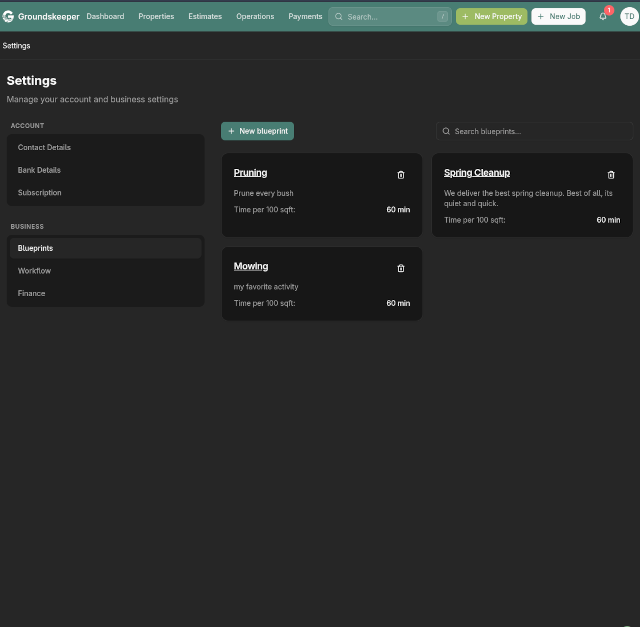Click the New blueprint button
Viewport: 640px width, 627px height.
point(257,131)
